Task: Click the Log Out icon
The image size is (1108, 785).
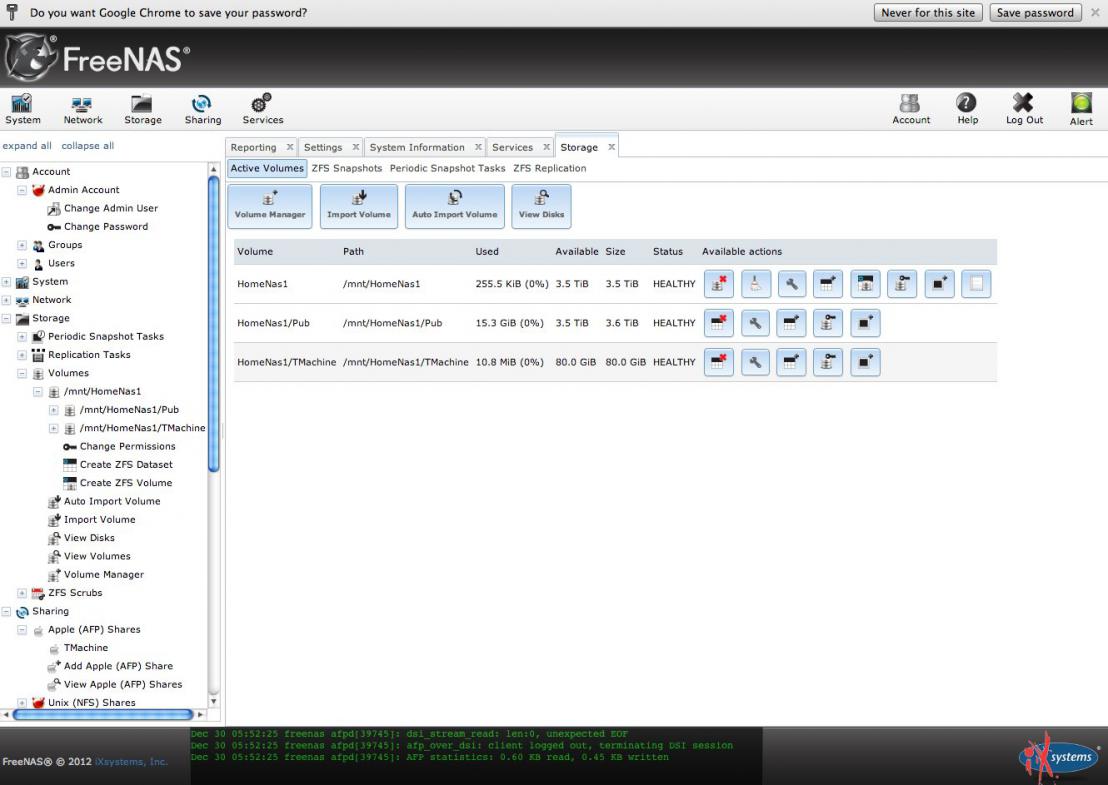Action: click(x=1024, y=110)
